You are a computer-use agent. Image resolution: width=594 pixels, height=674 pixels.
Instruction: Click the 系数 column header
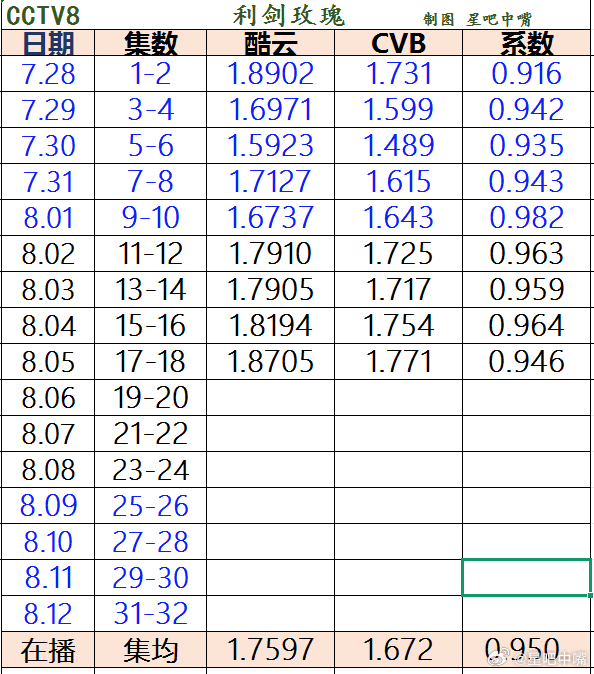point(527,43)
